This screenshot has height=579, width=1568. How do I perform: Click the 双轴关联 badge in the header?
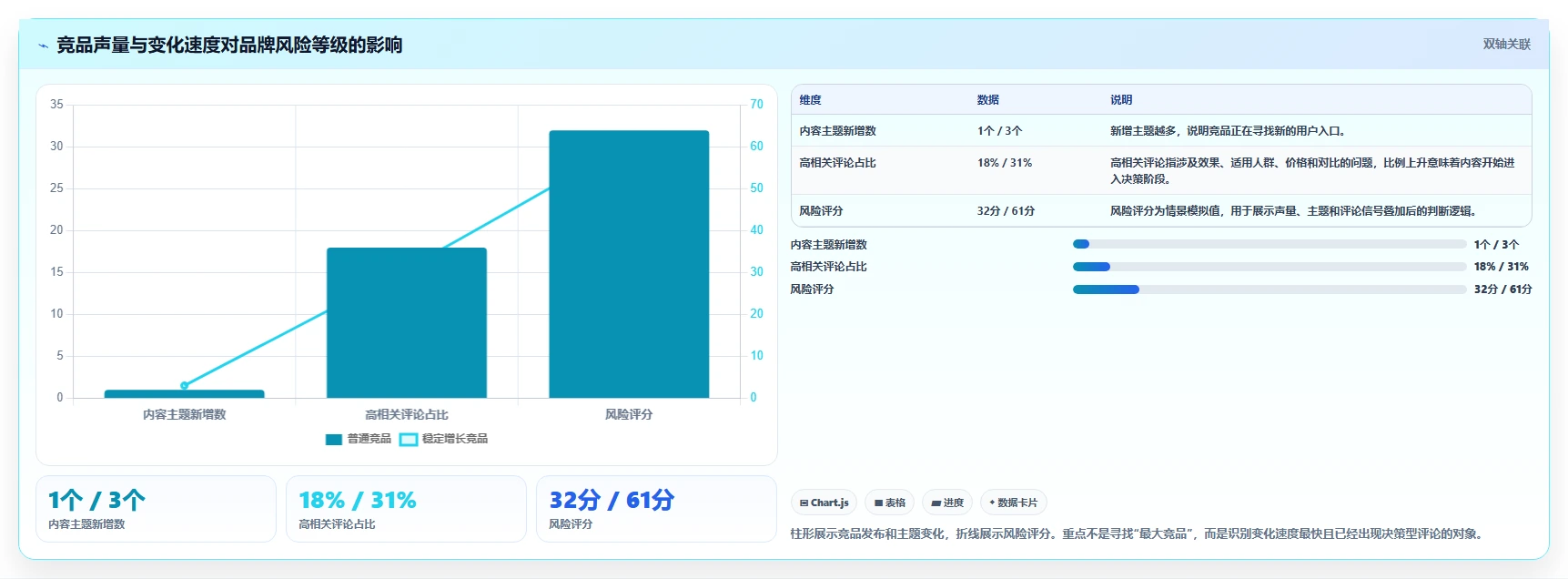(1507, 44)
